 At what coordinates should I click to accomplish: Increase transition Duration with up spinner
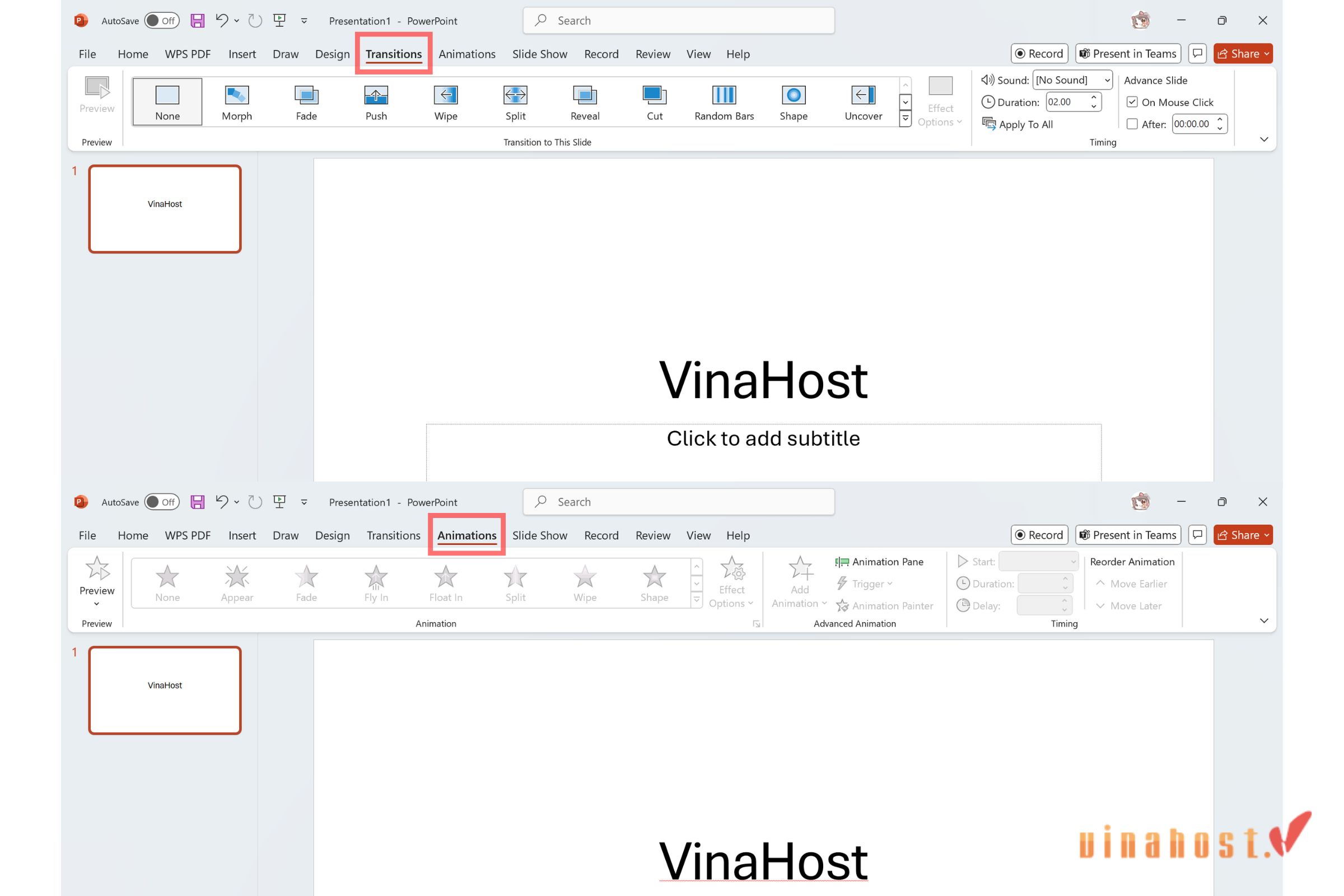point(1094,97)
